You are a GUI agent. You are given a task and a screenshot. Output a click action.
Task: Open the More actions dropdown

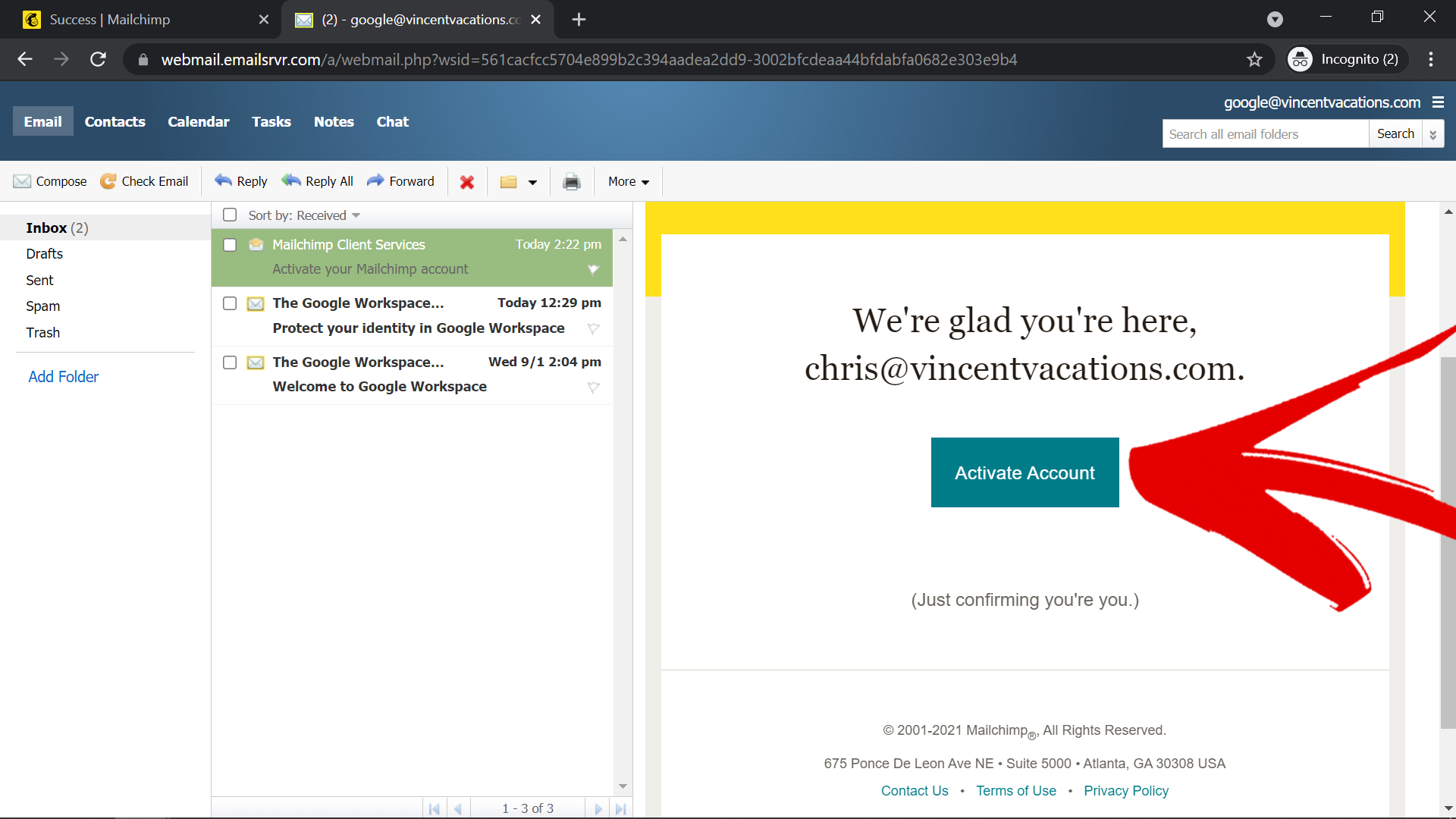tap(629, 181)
